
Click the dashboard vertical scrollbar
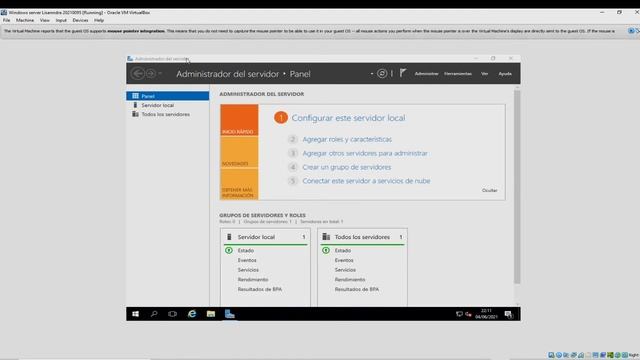(517, 187)
